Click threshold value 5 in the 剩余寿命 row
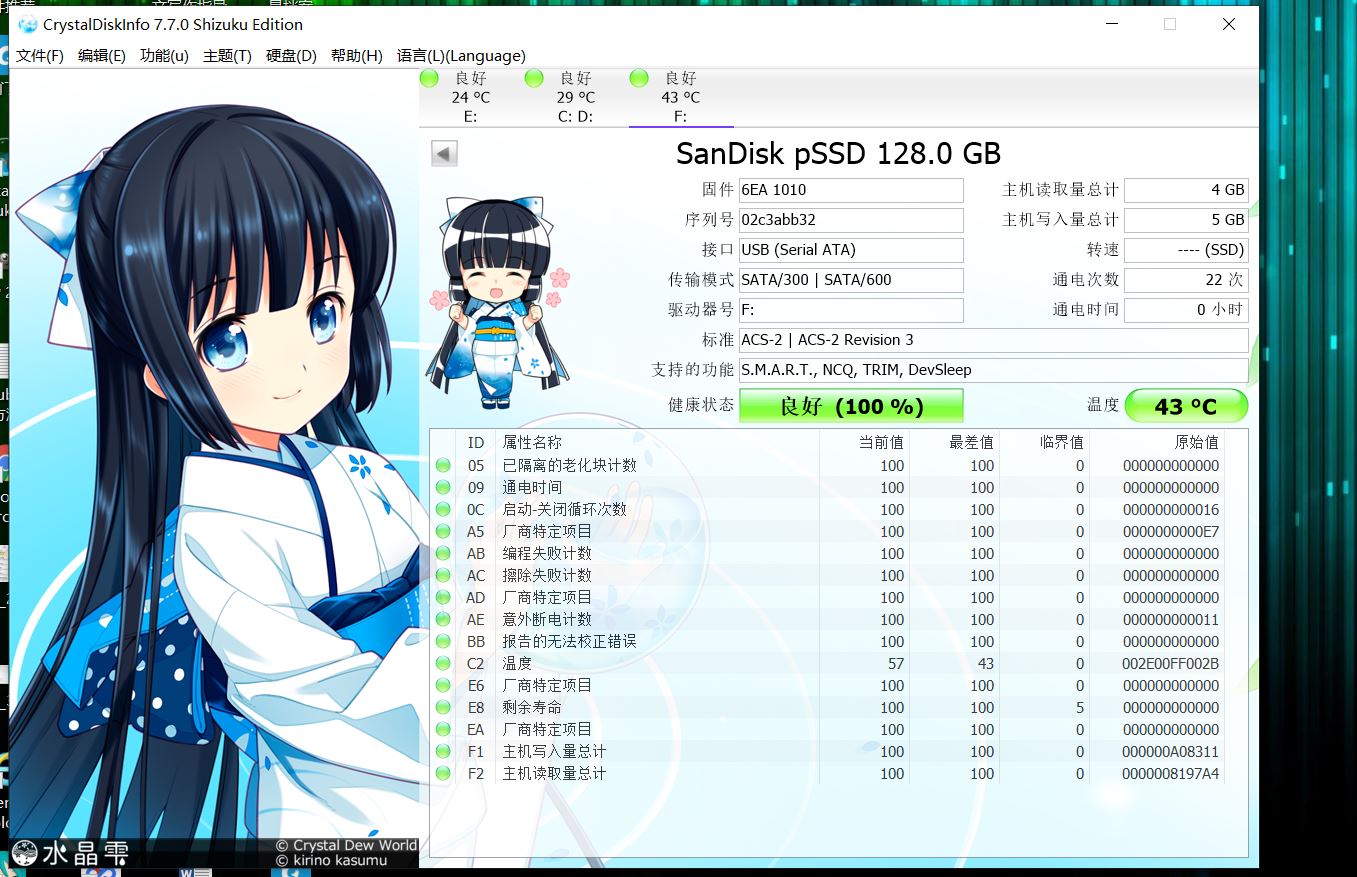Viewport: 1357px width, 877px height. coord(1080,708)
